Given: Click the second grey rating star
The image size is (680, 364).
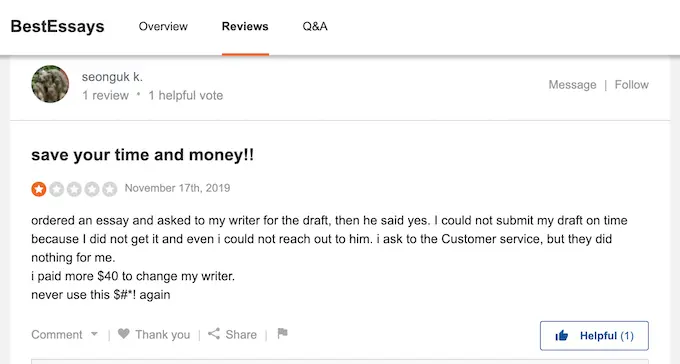Looking at the screenshot, I should (56, 189).
